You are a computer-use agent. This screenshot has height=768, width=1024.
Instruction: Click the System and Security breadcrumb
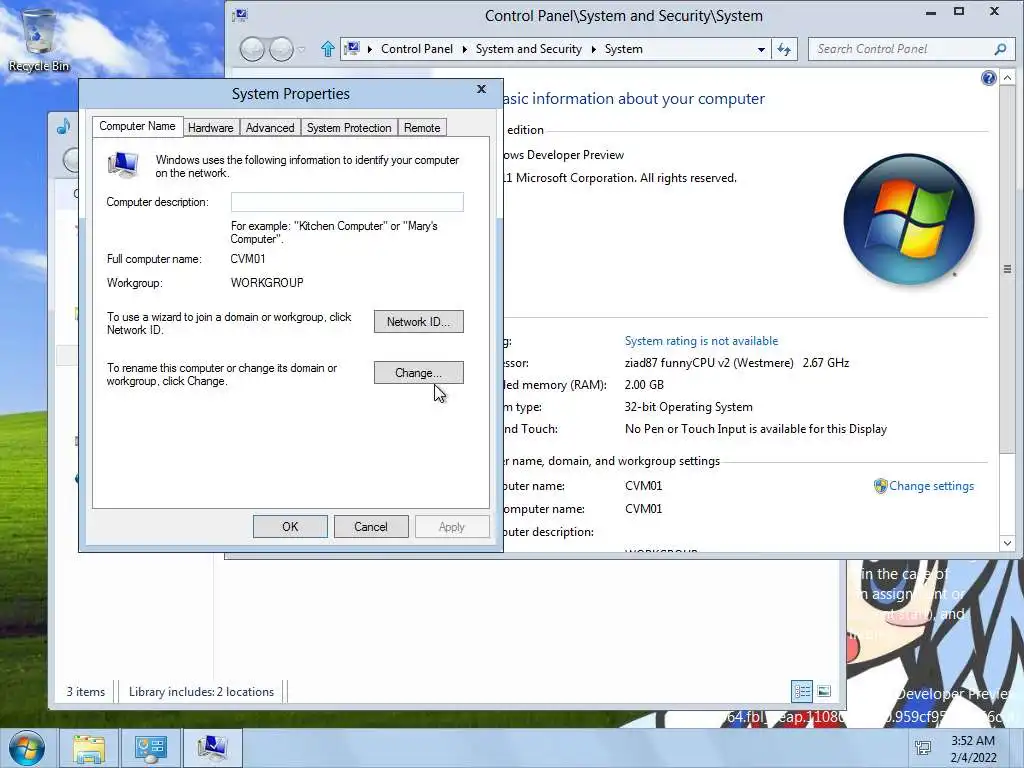pyautogui.click(x=528, y=49)
